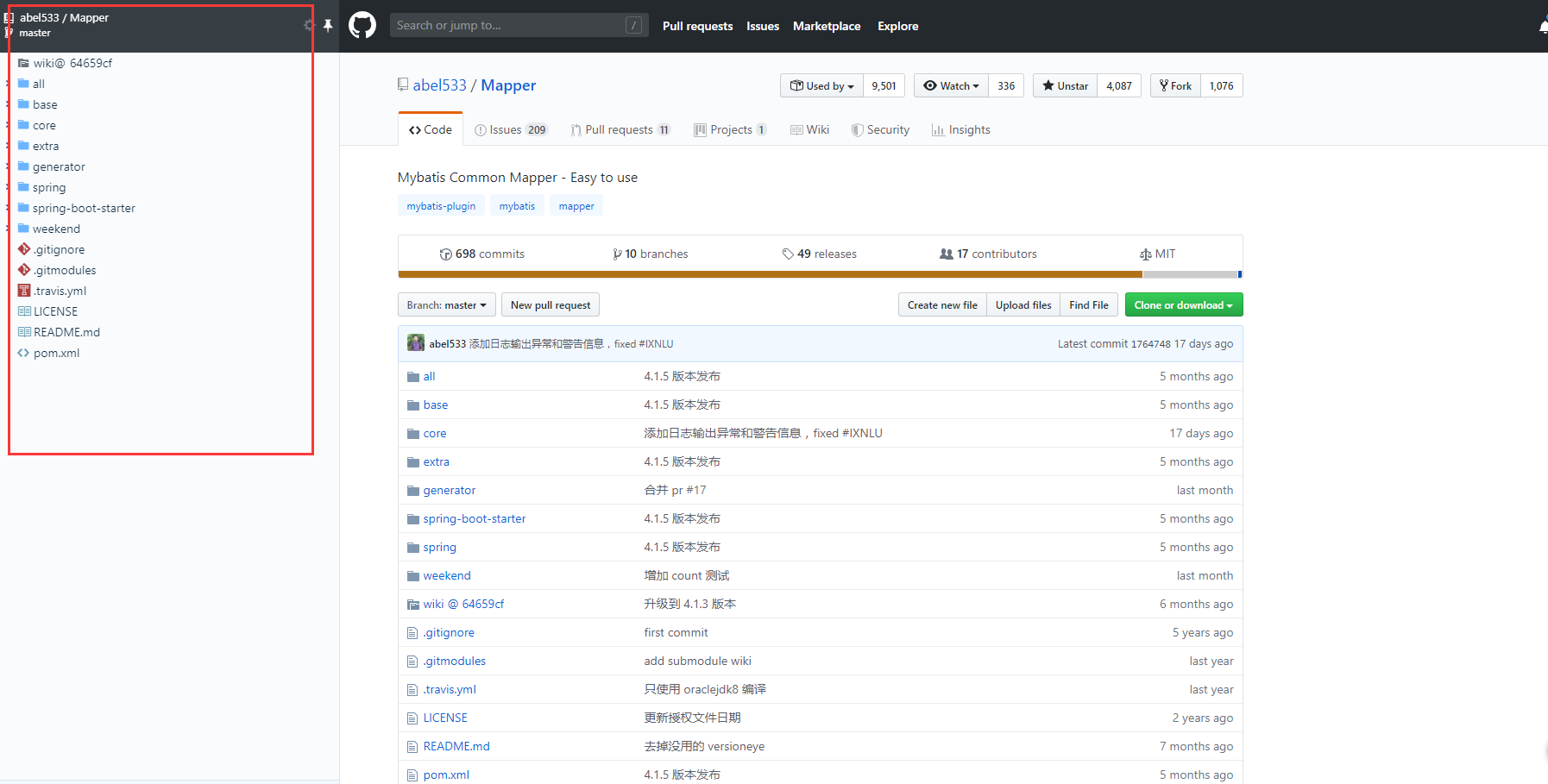Open the Watch notifications dropdown
This screenshot has width=1548, height=784.
(x=951, y=86)
